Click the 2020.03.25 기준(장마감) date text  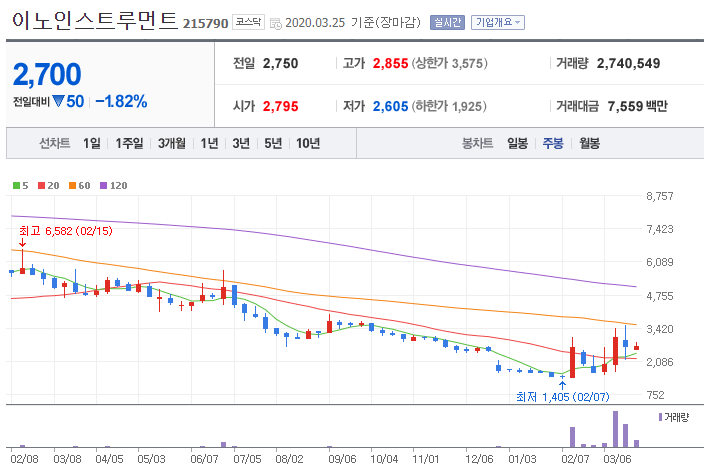coord(353,22)
